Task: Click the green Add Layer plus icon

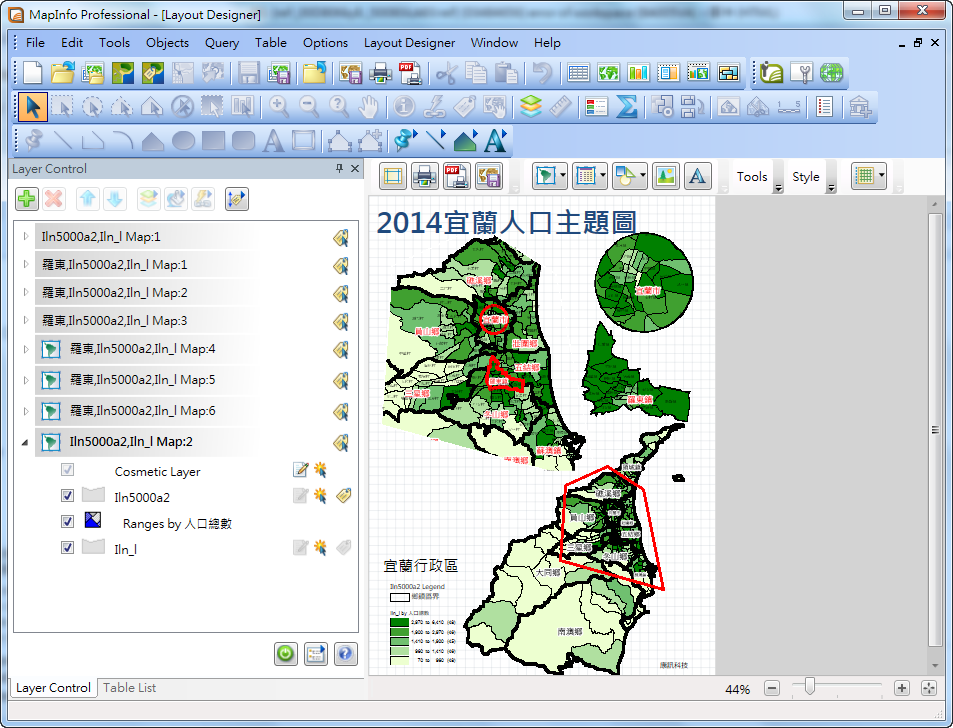Action: pos(26,199)
